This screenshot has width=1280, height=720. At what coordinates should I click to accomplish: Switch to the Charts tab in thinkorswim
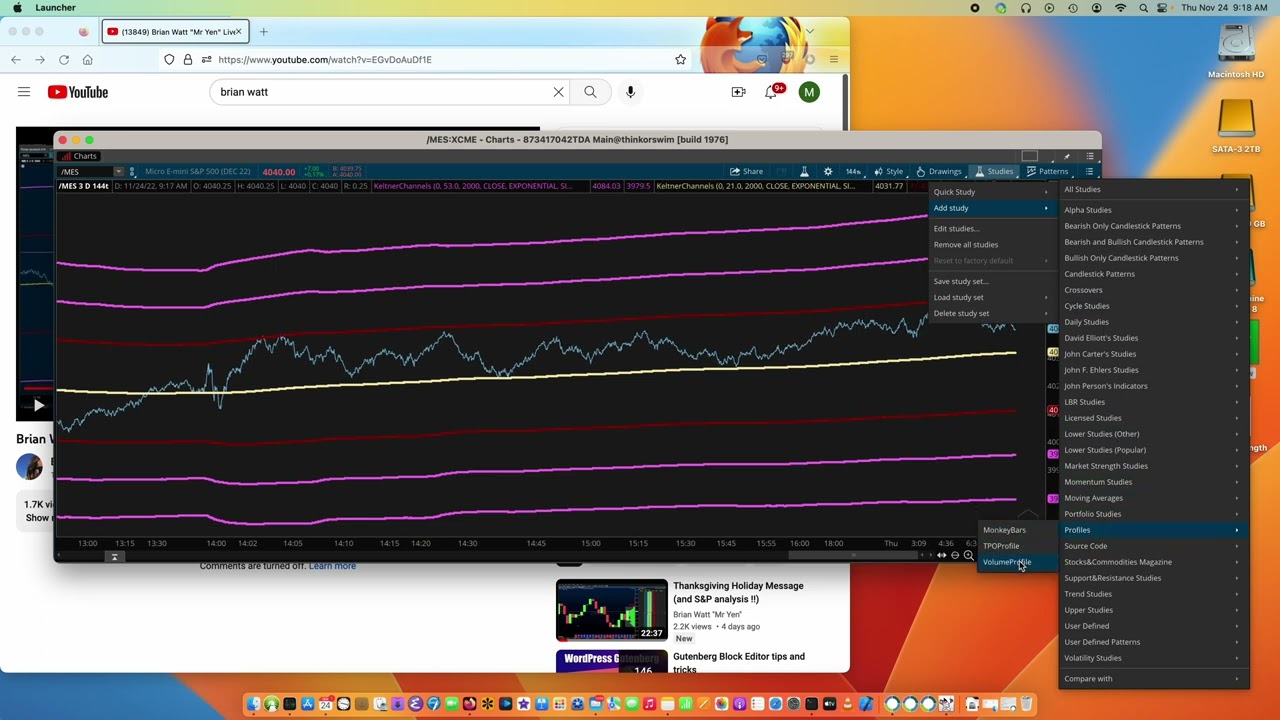tap(79, 156)
